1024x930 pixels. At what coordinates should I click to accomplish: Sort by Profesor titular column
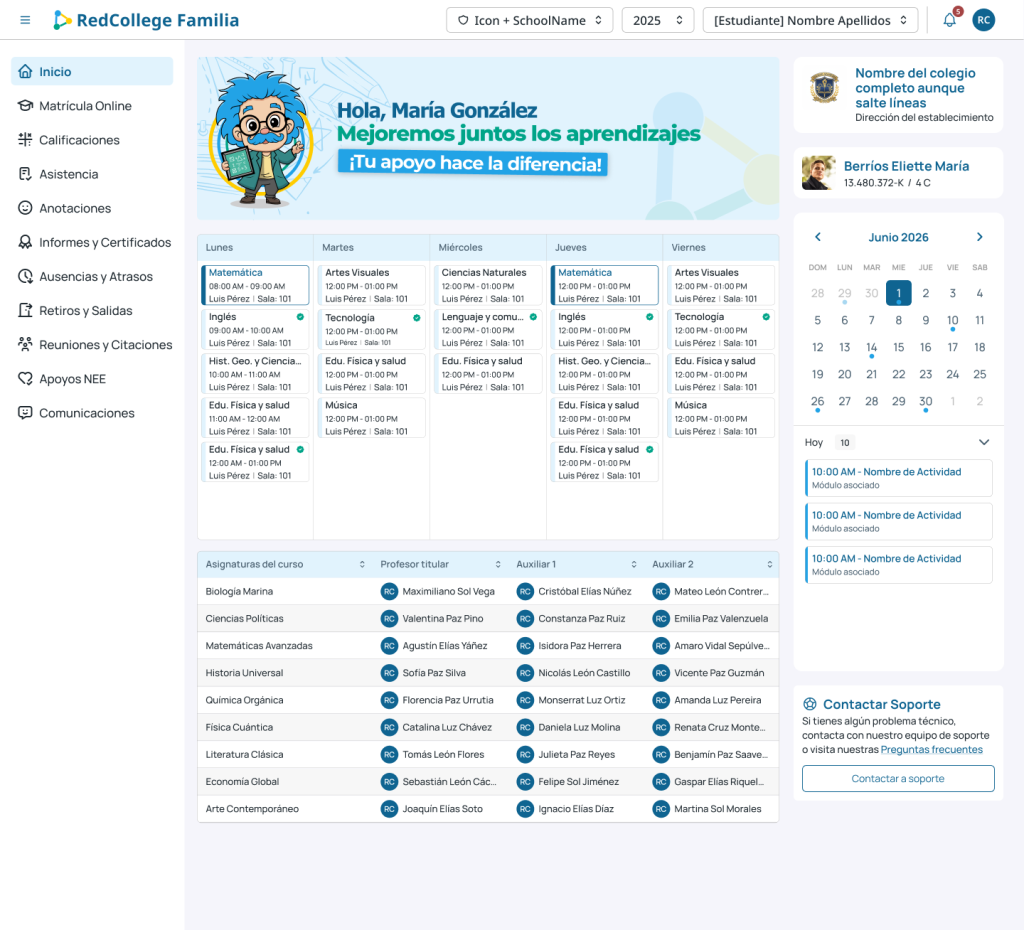[441, 564]
